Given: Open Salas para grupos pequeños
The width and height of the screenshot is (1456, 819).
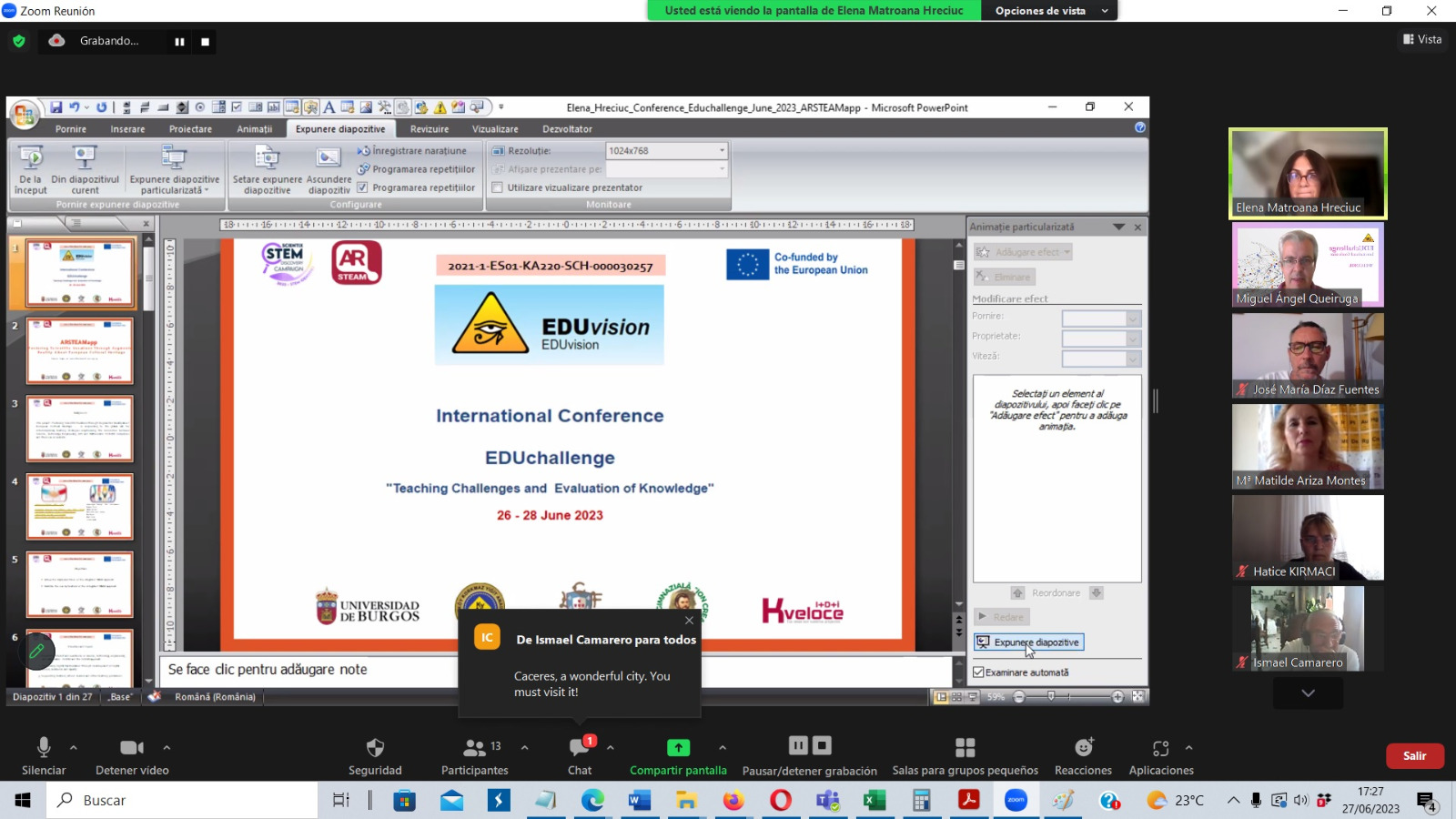Looking at the screenshot, I should coord(965,748).
